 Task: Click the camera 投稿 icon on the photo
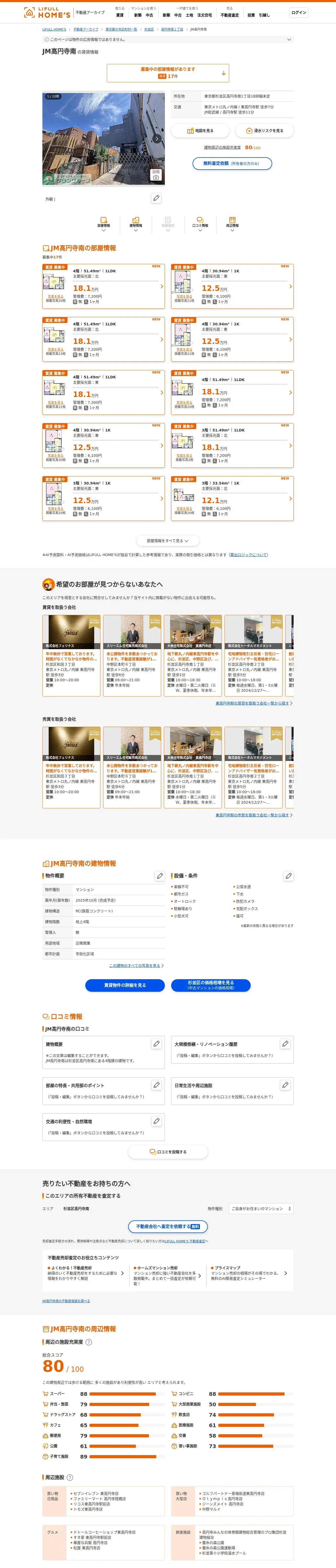click(x=156, y=175)
